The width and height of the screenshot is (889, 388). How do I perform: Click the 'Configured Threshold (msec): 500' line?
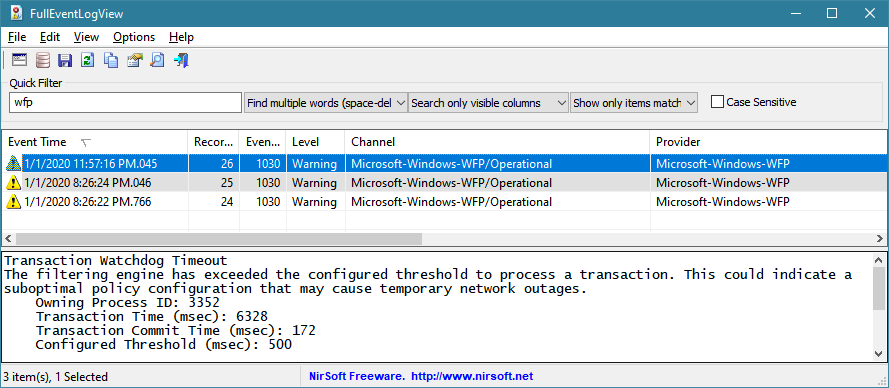pos(163,344)
